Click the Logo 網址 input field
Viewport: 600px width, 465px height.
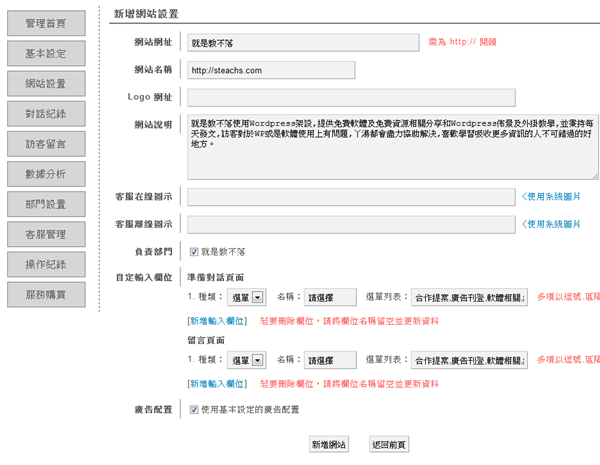tap(351, 98)
